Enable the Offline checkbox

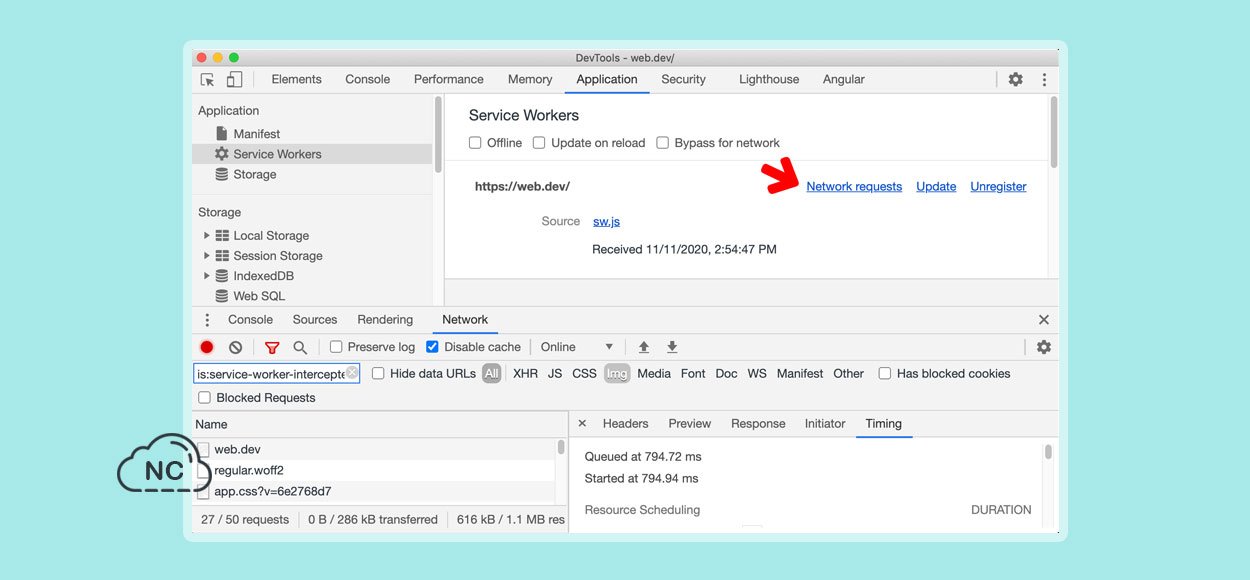(x=475, y=143)
